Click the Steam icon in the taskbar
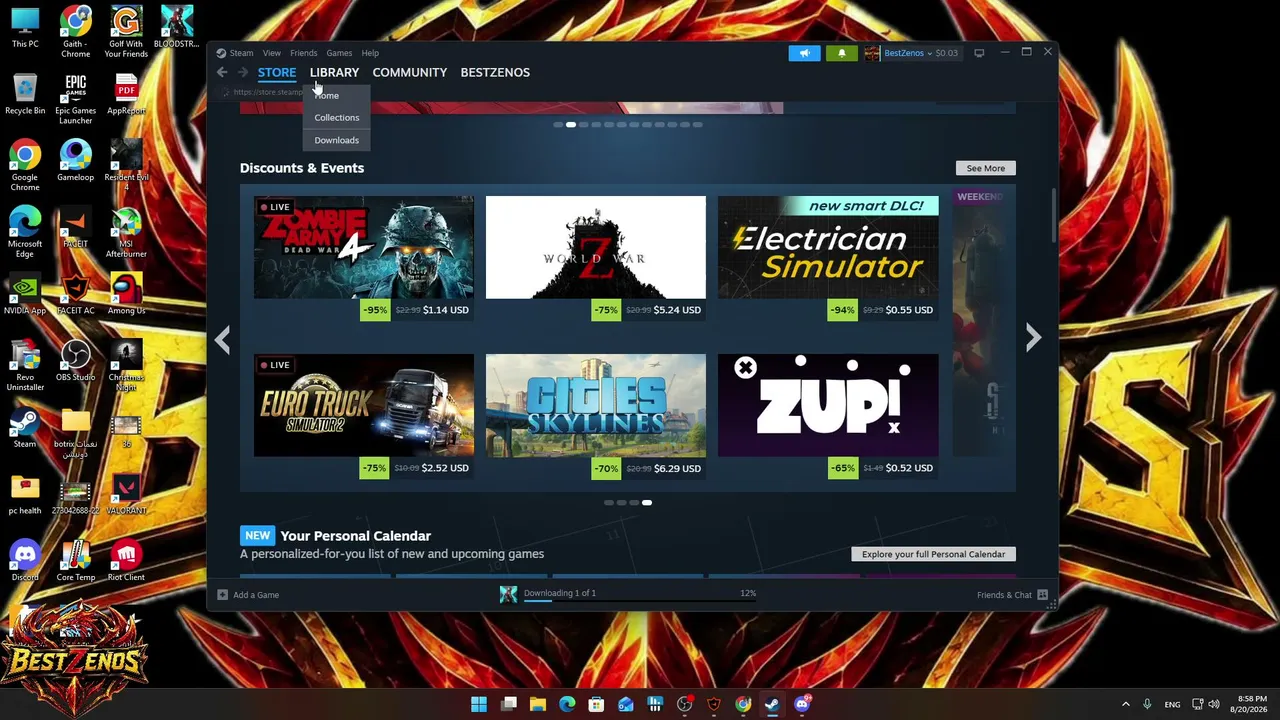 [772, 704]
